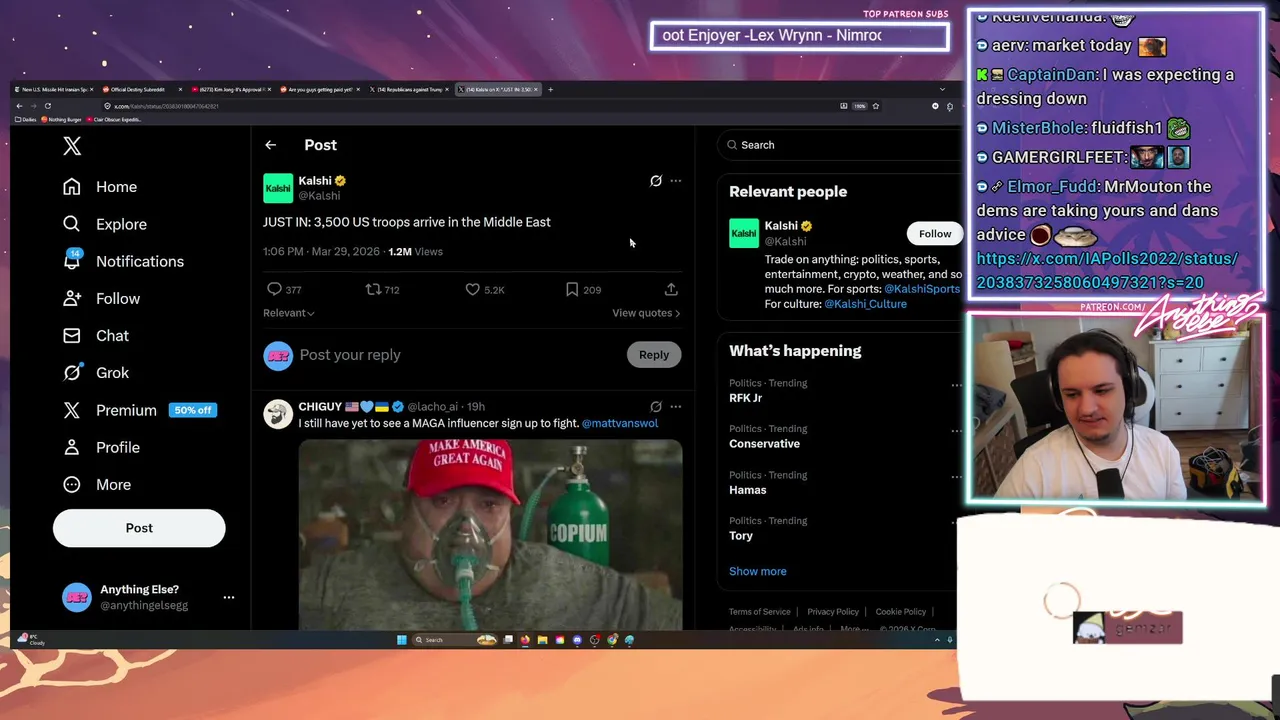Open the Tory trending topic
This screenshot has height=720, width=1280.
click(x=741, y=536)
